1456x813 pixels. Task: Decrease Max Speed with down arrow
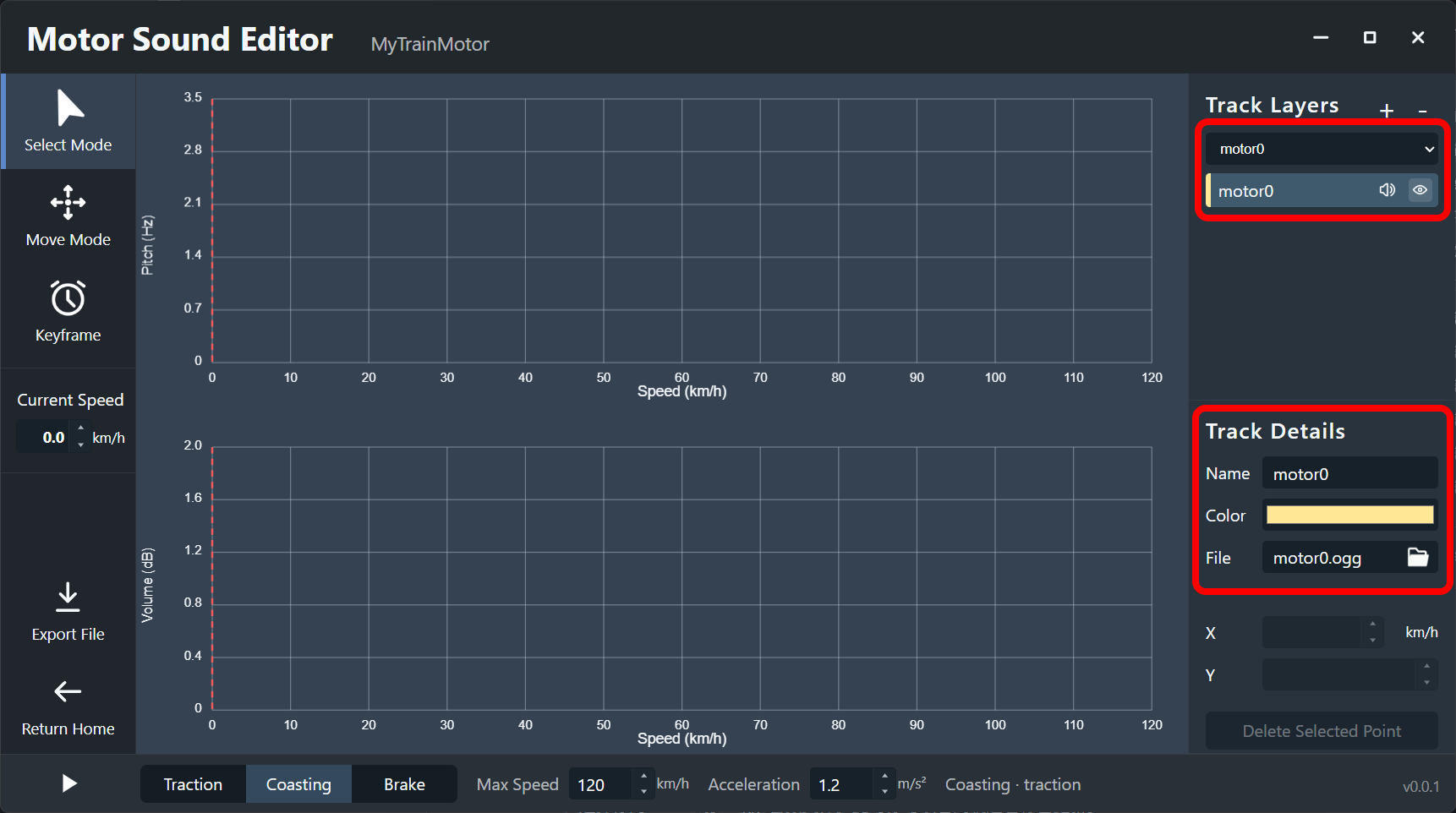coord(643,792)
